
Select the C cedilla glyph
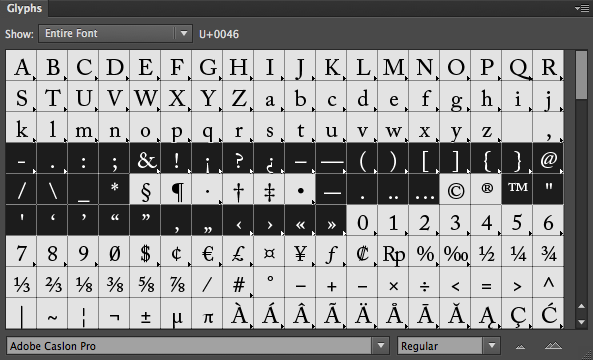point(517,313)
